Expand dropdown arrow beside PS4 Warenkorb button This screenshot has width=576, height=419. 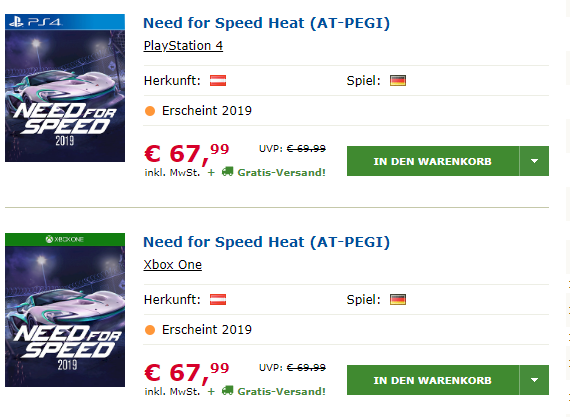pyautogui.click(x=534, y=161)
